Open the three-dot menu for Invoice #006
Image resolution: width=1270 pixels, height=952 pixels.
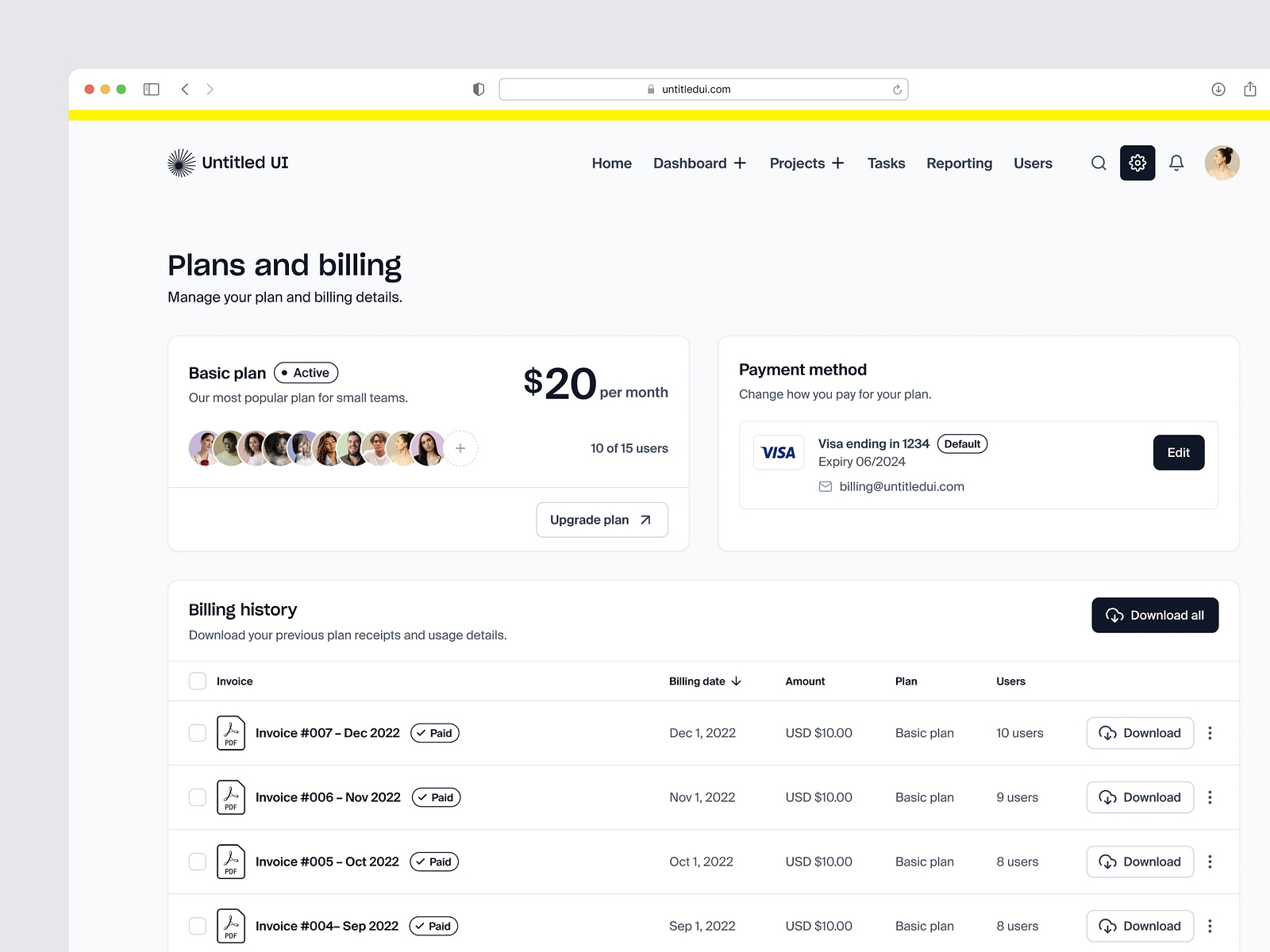[x=1210, y=797]
